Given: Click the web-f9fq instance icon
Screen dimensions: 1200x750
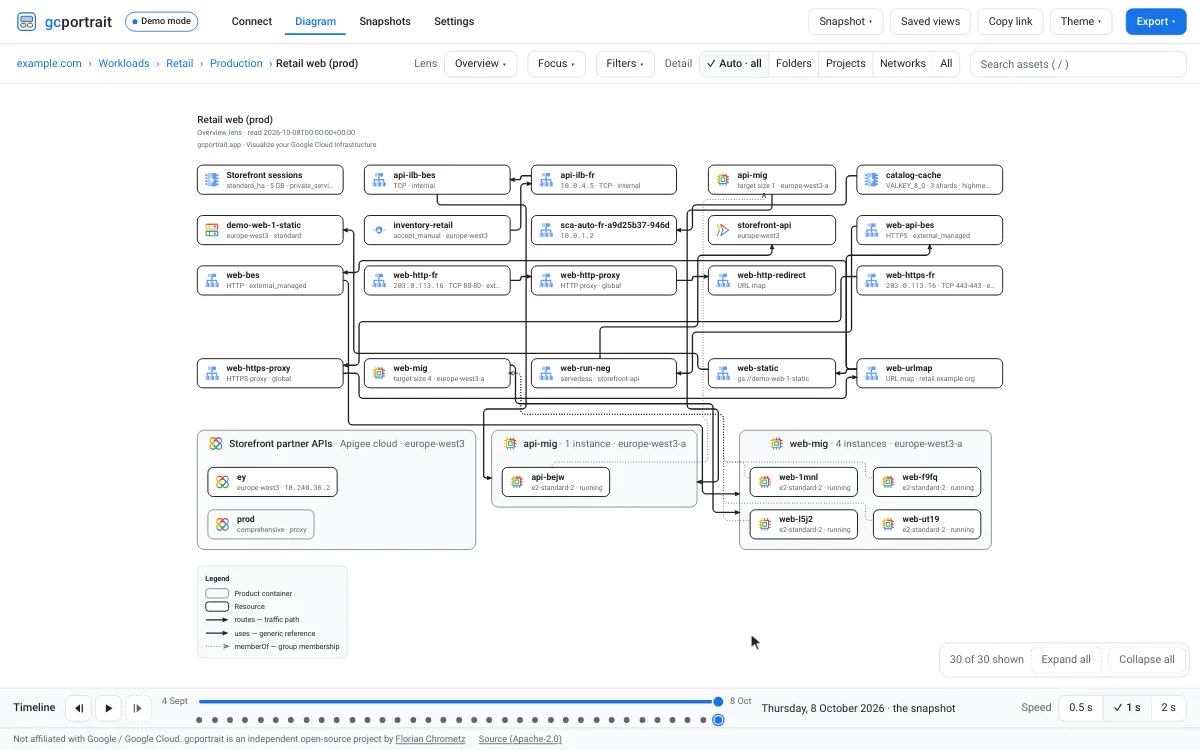Looking at the screenshot, I should (x=888, y=482).
